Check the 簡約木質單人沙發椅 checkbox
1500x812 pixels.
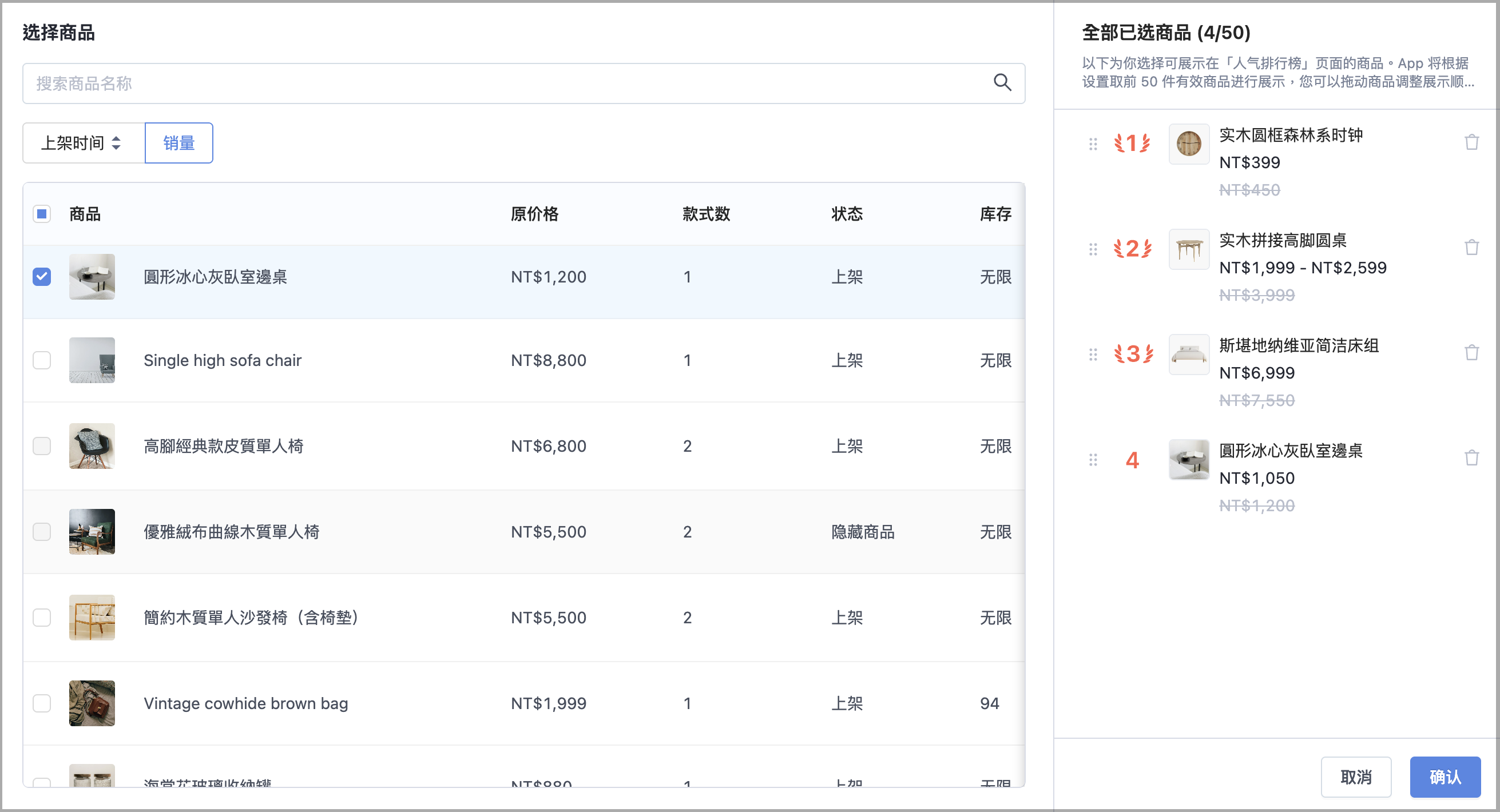coord(42,617)
